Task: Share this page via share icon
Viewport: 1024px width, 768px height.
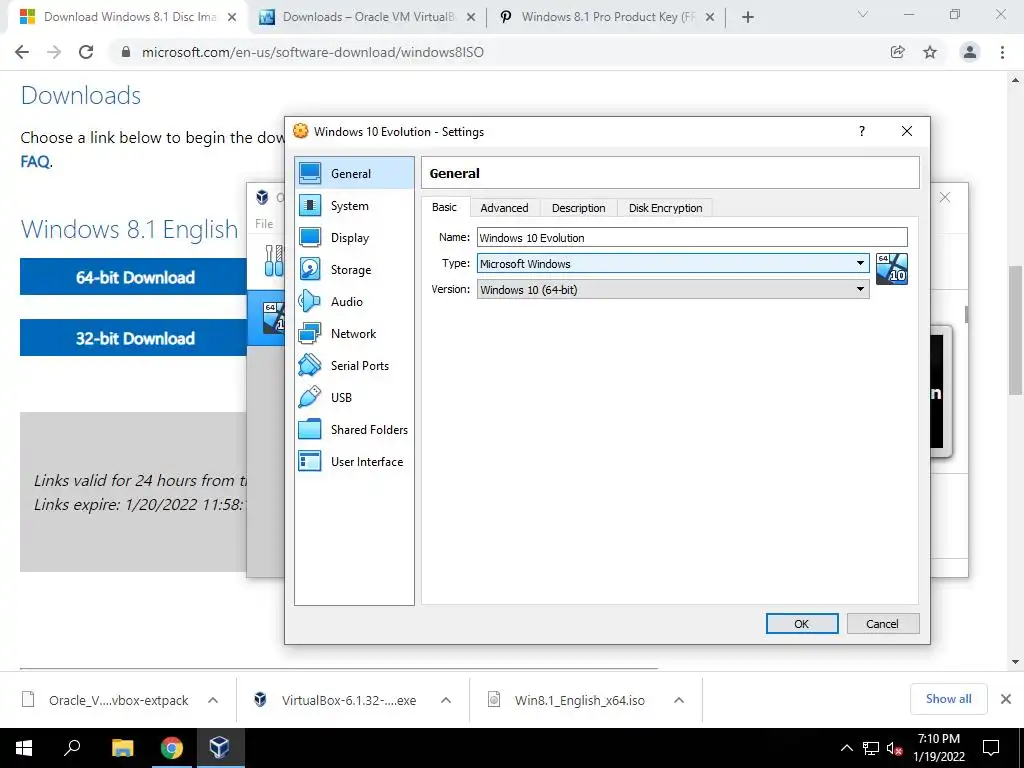Action: point(898,52)
